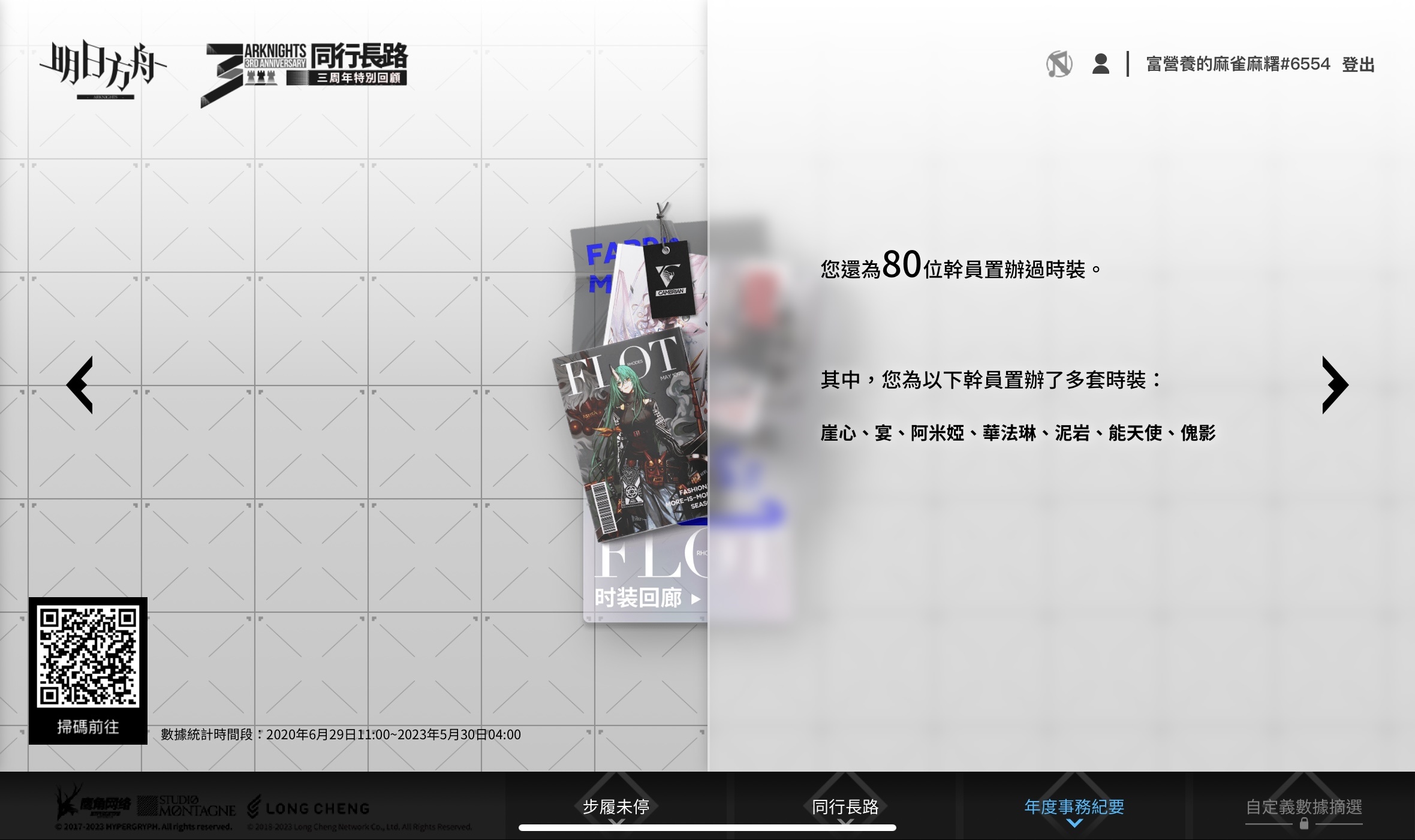1415x840 pixels.
Task: Click the 明日方舟 Arknights logo
Action: point(103,70)
